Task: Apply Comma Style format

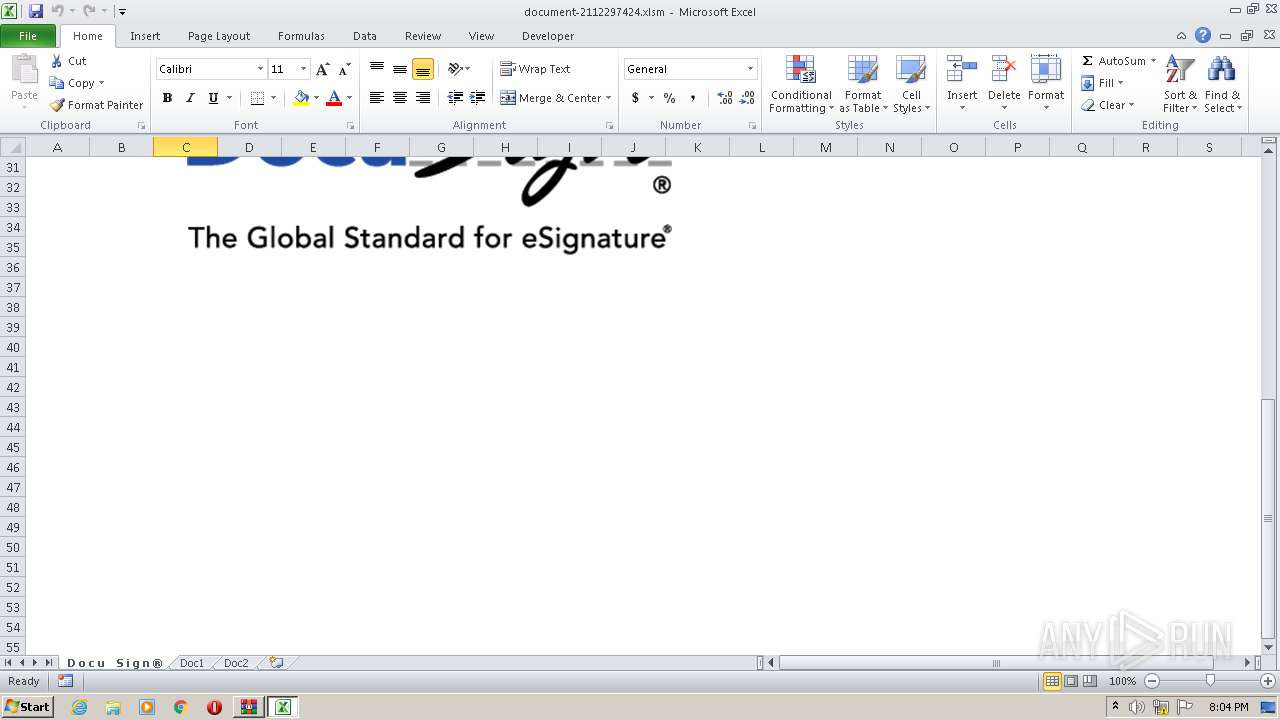Action: [692, 98]
